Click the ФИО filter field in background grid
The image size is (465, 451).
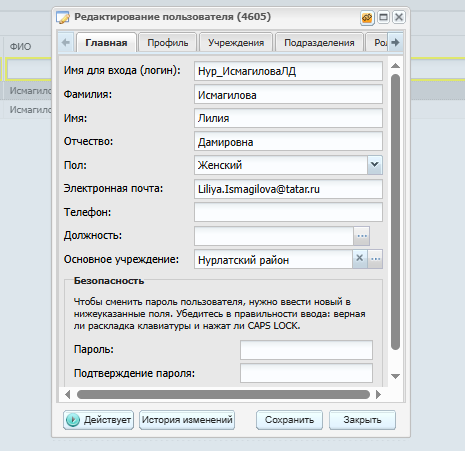[29, 69]
